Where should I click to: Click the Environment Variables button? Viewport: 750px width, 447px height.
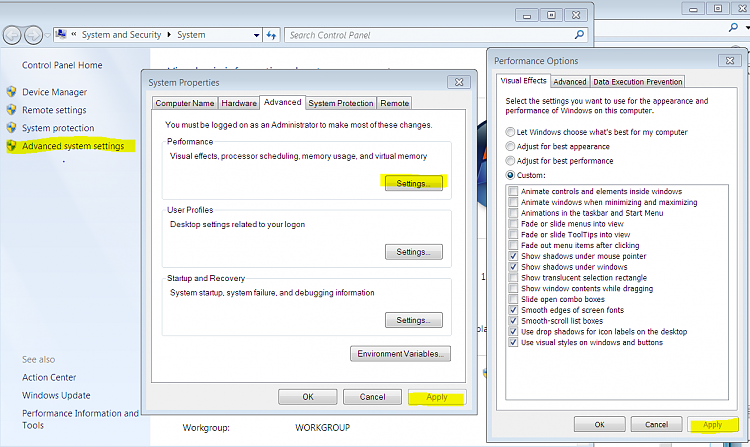pyautogui.click(x=400, y=354)
